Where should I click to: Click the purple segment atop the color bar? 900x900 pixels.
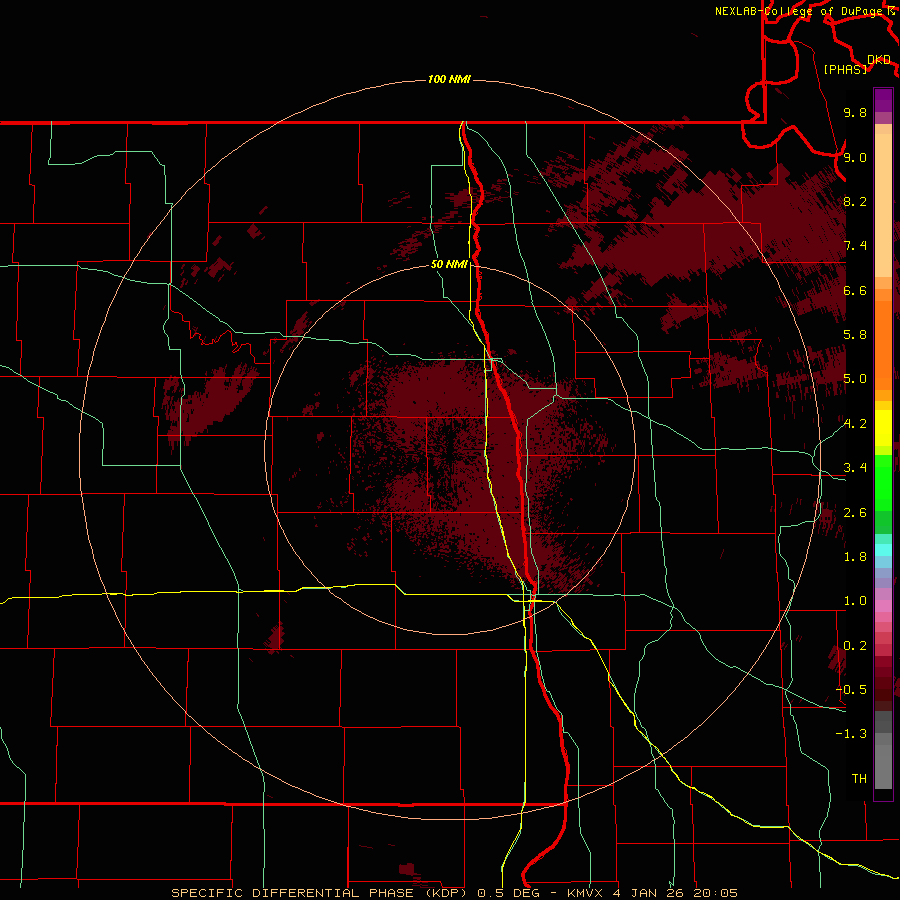point(883,100)
